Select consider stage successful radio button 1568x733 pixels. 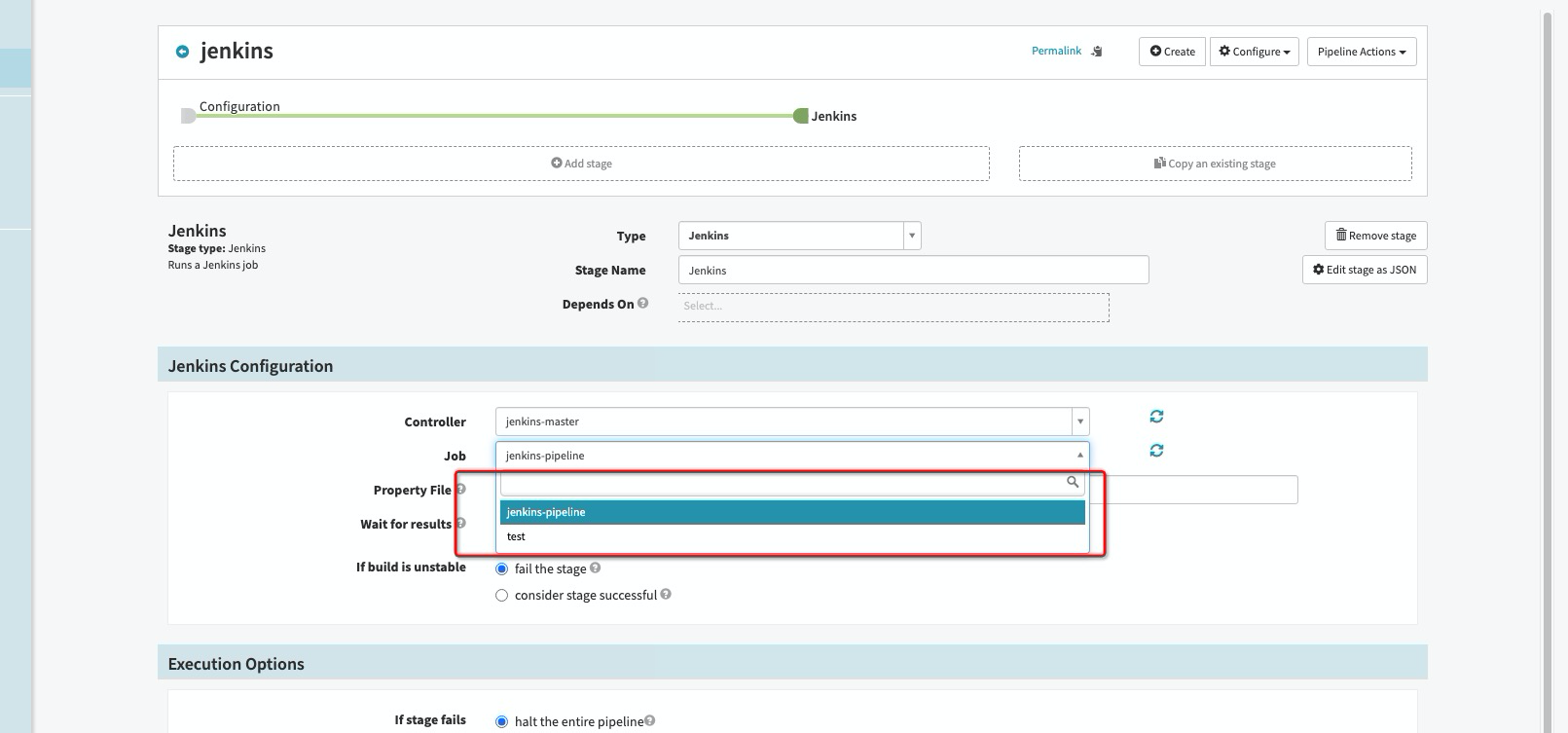pyautogui.click(x=502, y=595)
